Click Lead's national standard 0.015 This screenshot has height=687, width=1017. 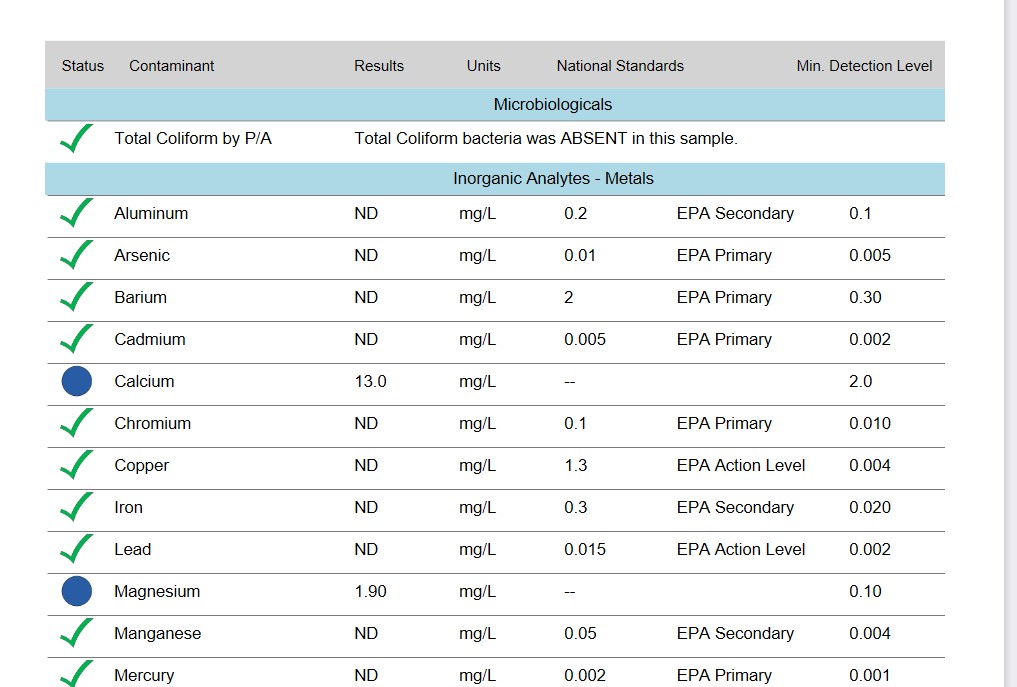point(585,549)
